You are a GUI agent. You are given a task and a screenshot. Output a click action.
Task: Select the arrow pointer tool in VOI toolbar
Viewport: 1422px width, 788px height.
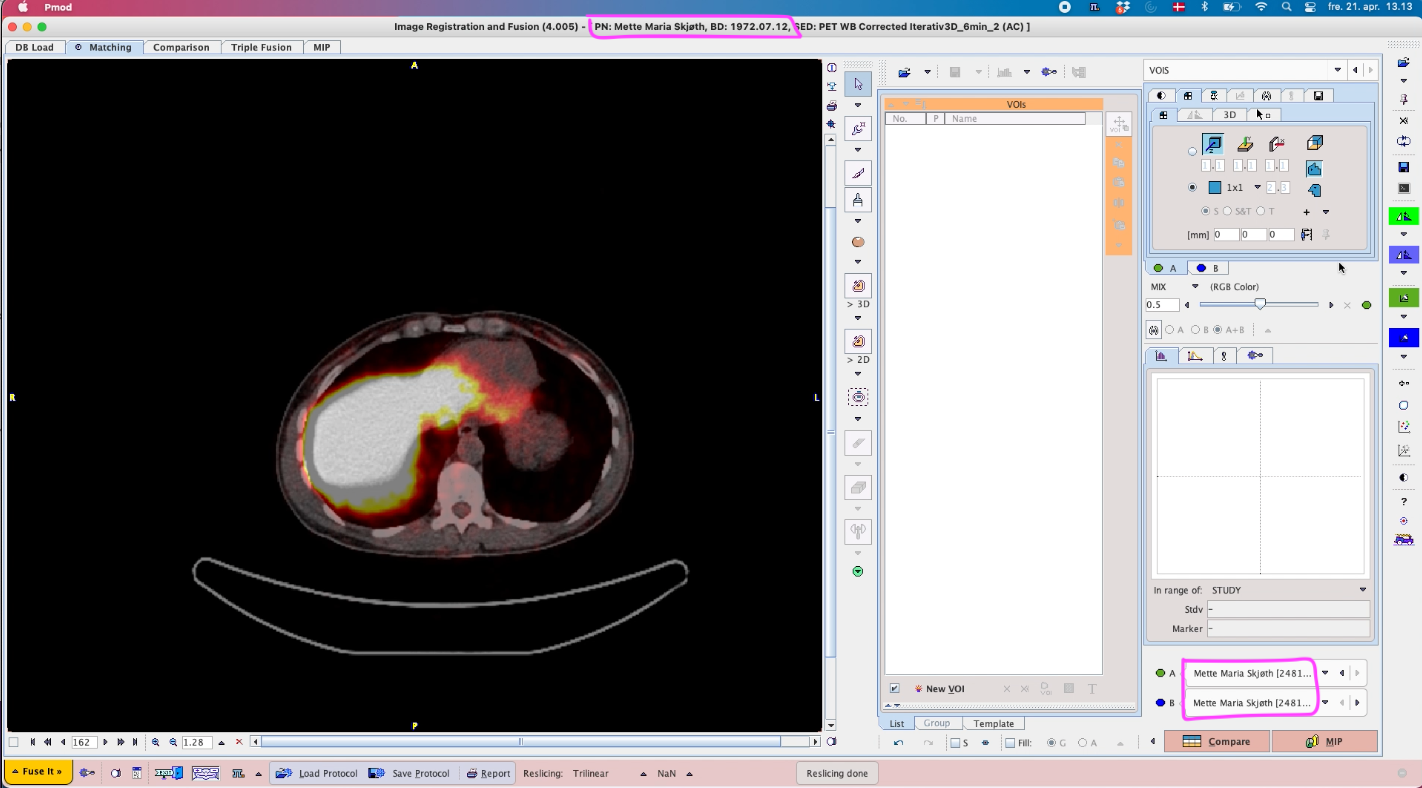858,84
